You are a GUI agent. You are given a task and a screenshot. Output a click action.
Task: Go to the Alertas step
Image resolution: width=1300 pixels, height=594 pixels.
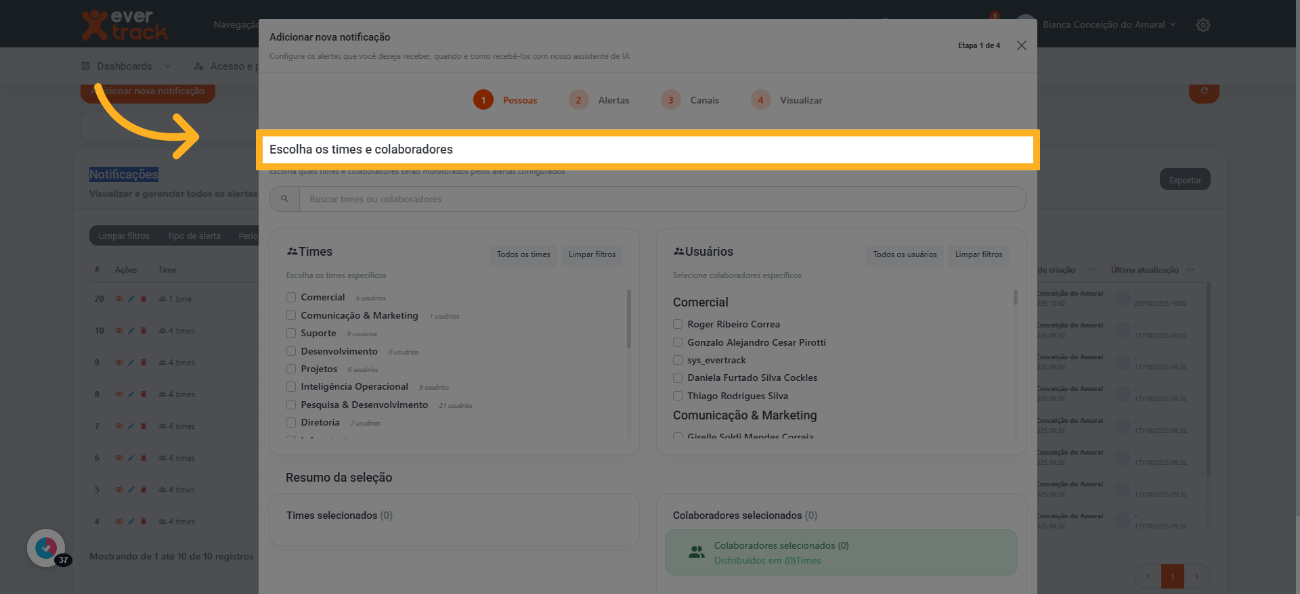pos(600,100)
